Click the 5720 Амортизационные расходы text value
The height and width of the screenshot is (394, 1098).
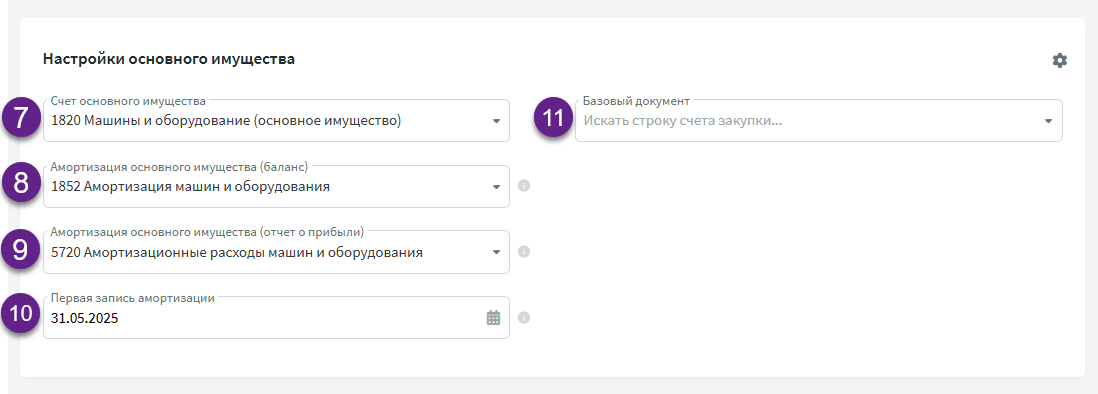(237, 253)
